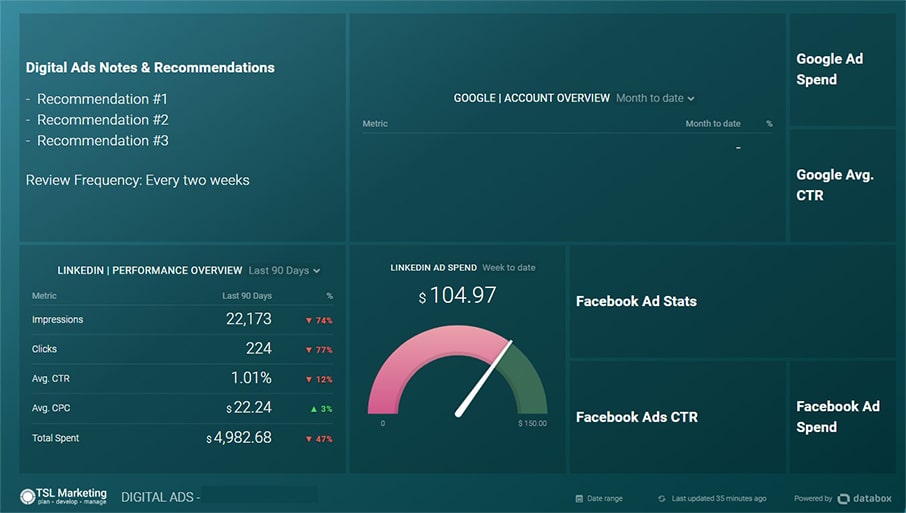The width and height of the screenshot is (906, 513).
Task: Click the TSL Marketing logo
Action: click(x=63, y=496)
